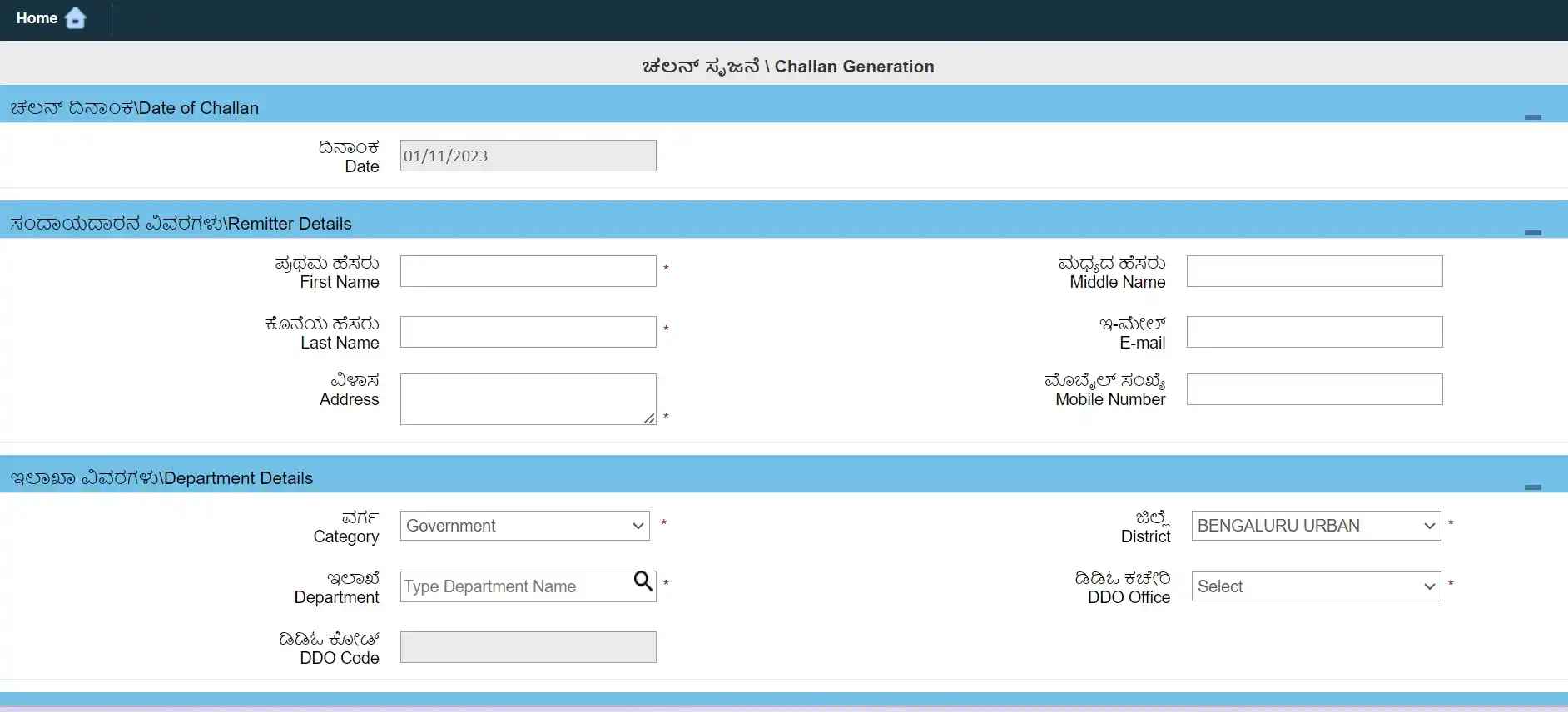Click the Address textarea resize handle
Image resolution: width=1568 pixels, height=712 pixels.
point(649,418)
